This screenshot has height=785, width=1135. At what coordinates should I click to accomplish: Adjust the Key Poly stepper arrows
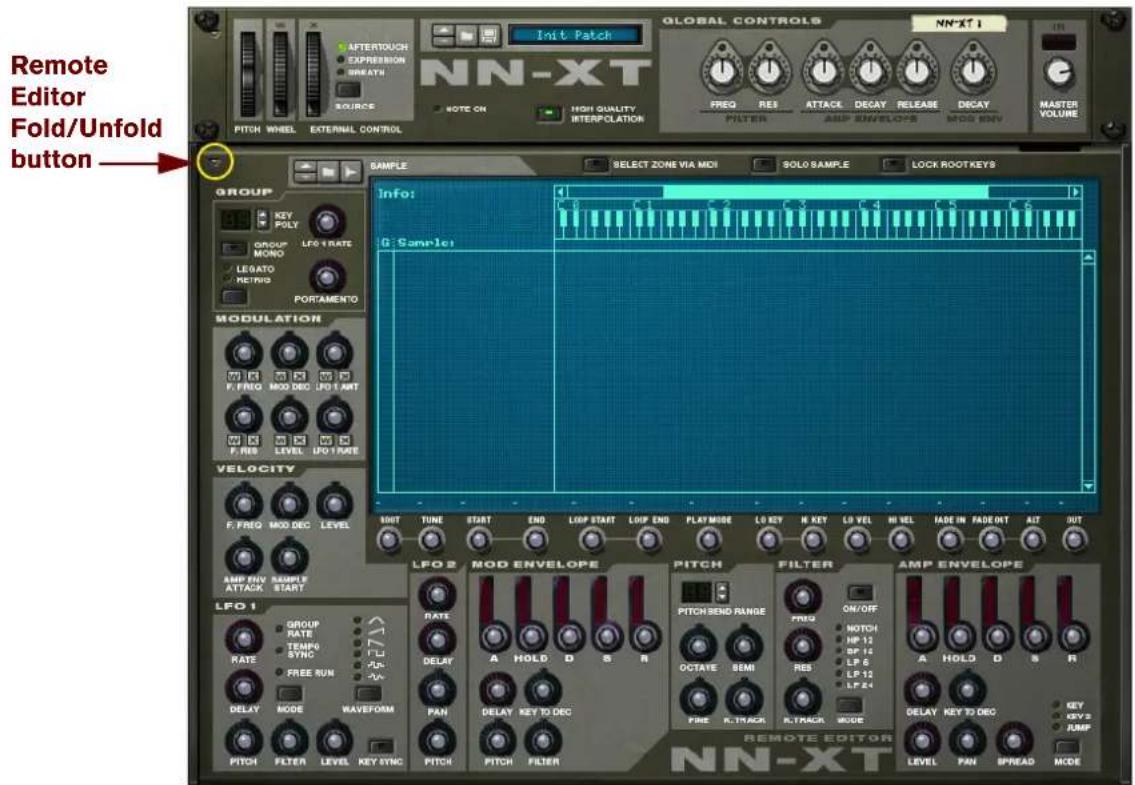(262, 219)
